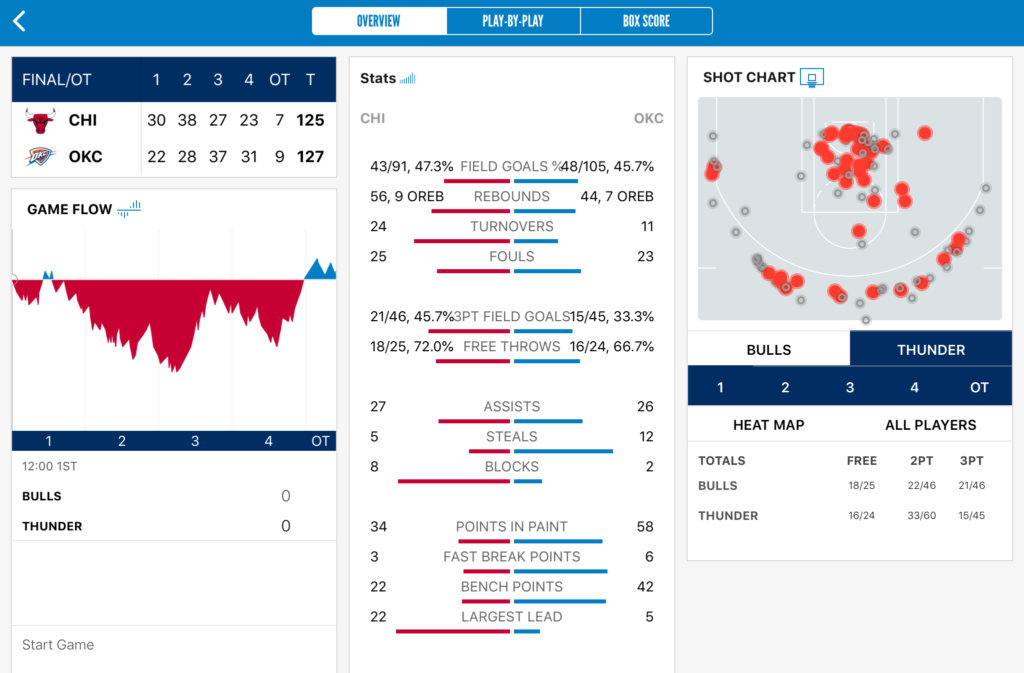Open the Box Score tab
The image size is (1024, 673).
[646, 21]
